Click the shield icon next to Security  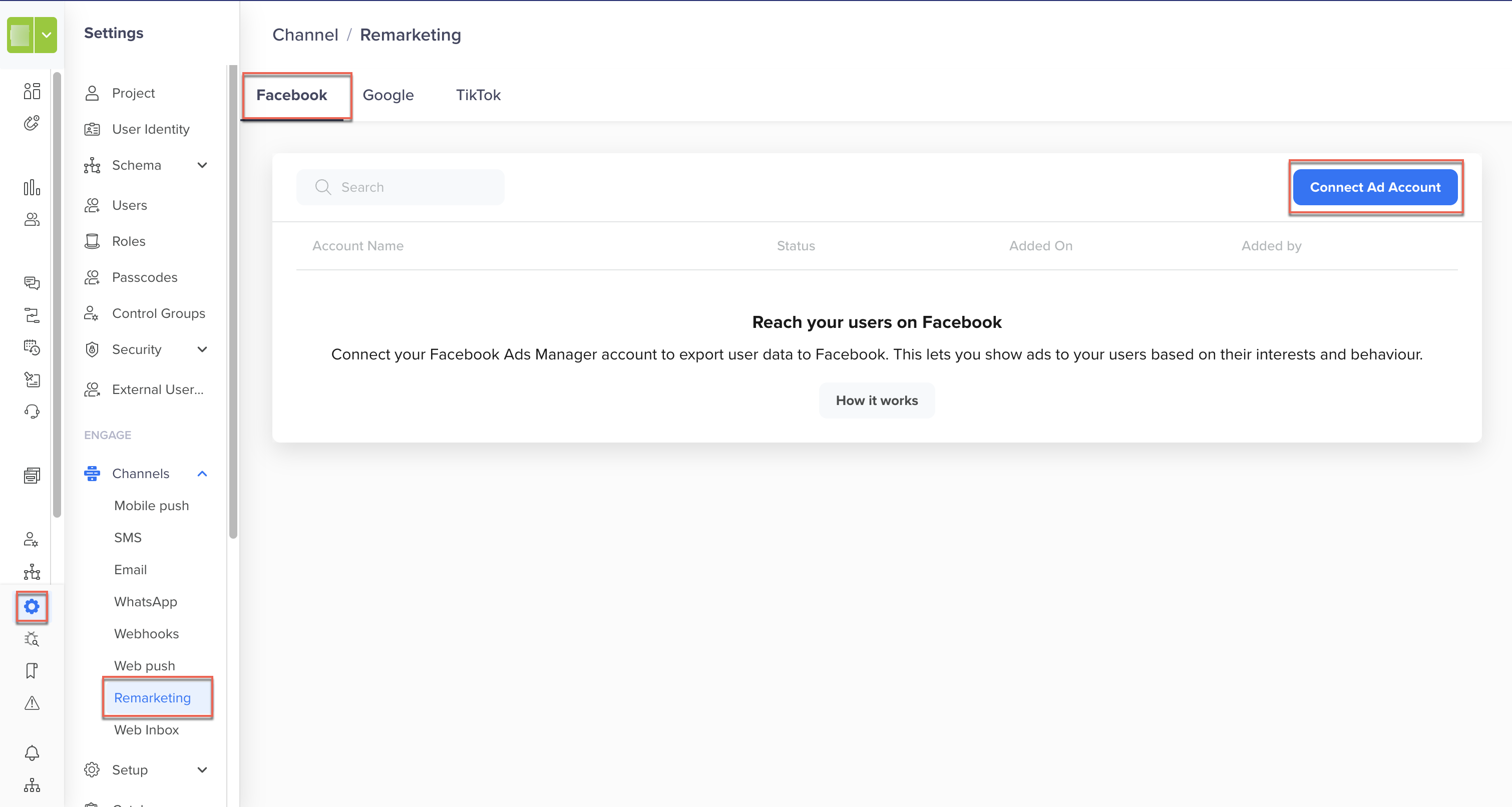pyautogui.click(x=92, y=350)
